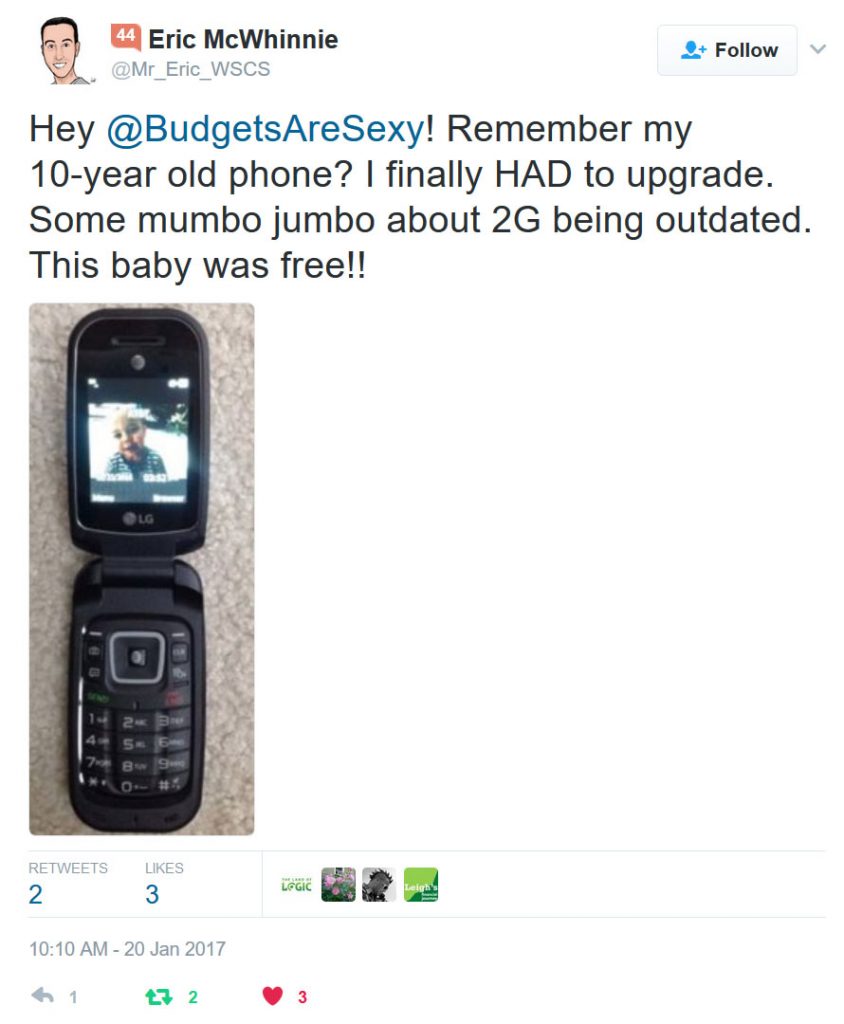Viewport: 844px width, 1024px height.
Task: Expand the chevron menu beside Follow
Action: click(818, 49)
